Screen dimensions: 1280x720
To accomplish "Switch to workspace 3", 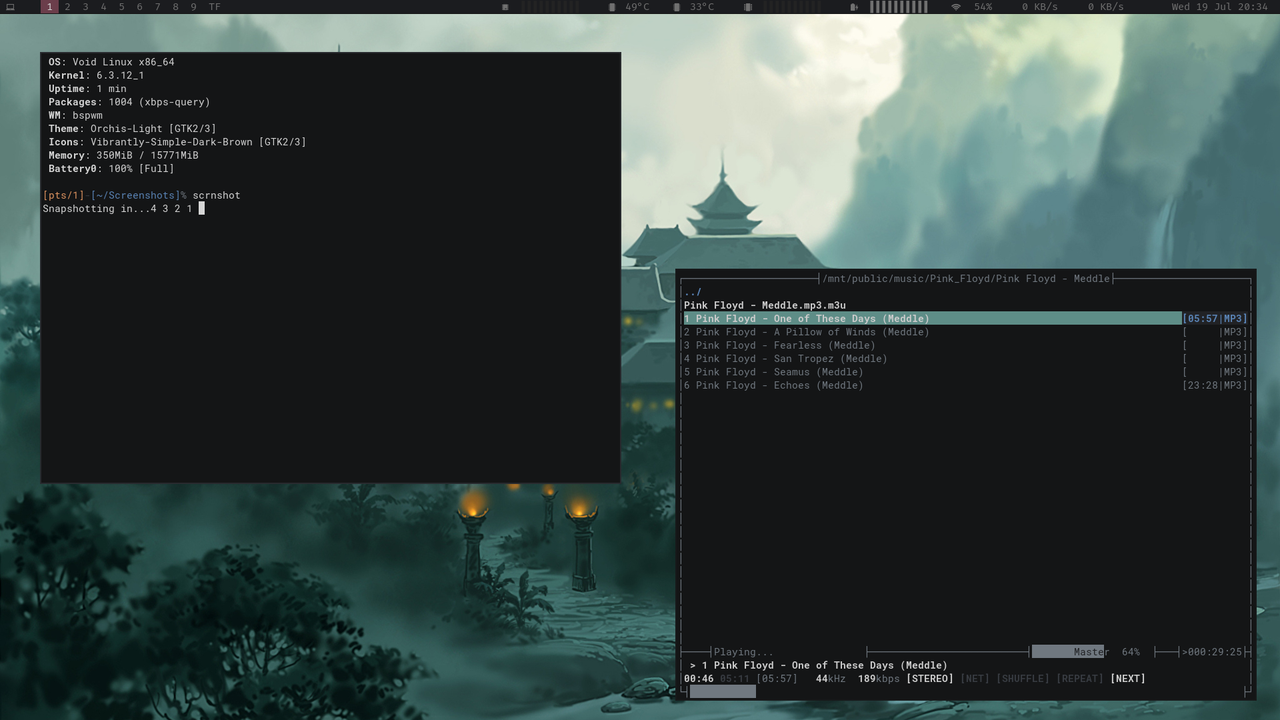I will tap(86, 7).
